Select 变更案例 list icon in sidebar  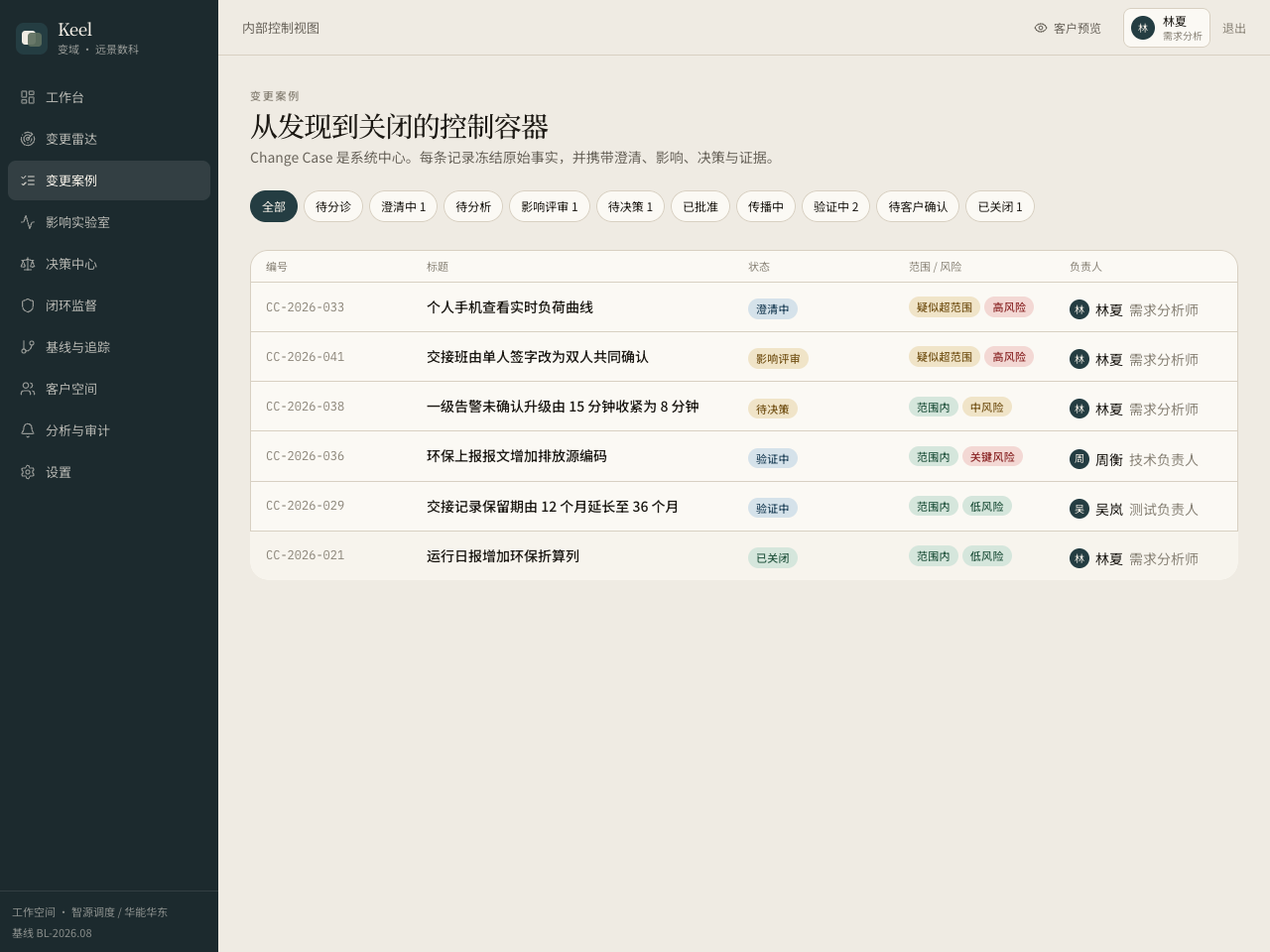28,180
